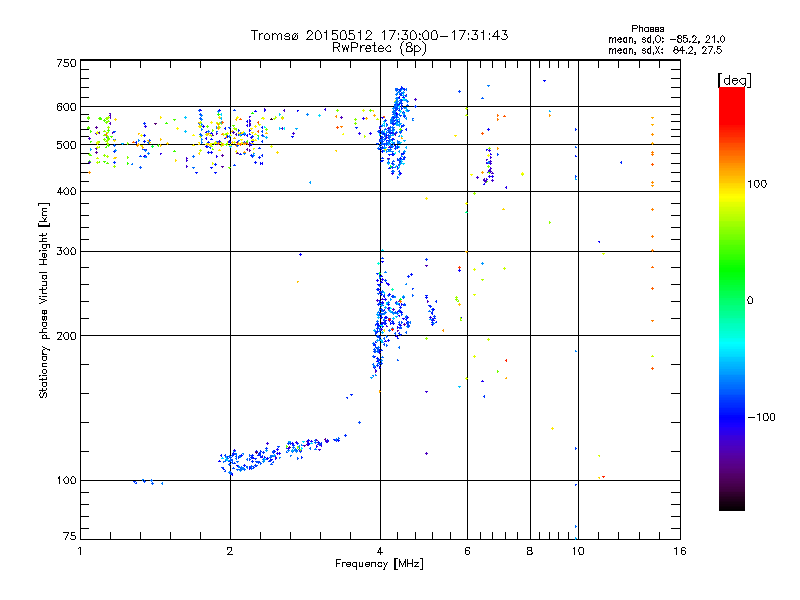Screen dimensions: 800x600
Task: Click the plot title 'Tromsø 20150512 17:30:00-17:31:43'
Action: coord(380,35)
